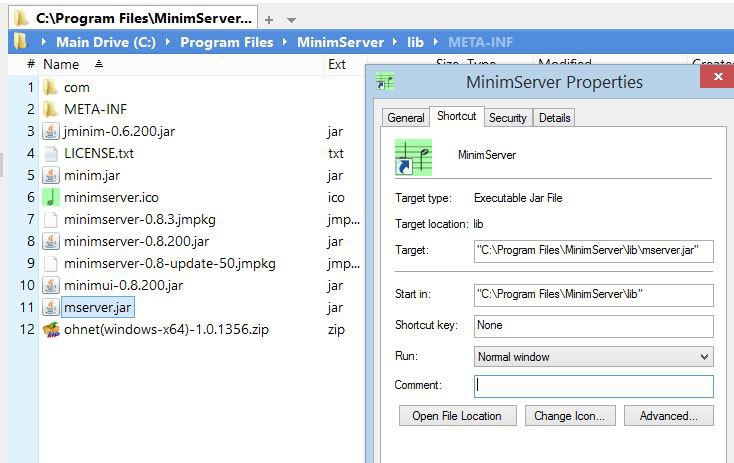The width and height of the screenshot is (734, 463).
Task: Navigate to META-INF breadcrumb
Action: [x=480, y=42]
